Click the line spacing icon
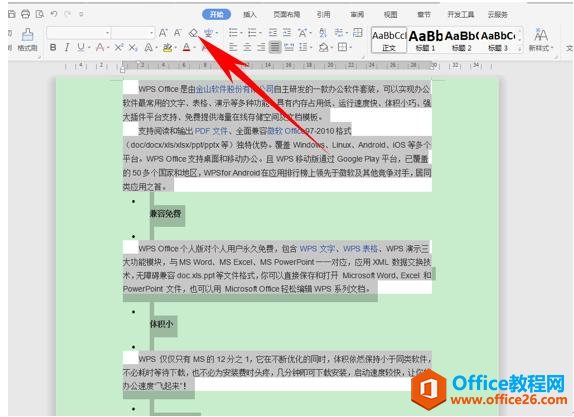The width and height of the screenshot is (574, 417). tap(303, 47)
